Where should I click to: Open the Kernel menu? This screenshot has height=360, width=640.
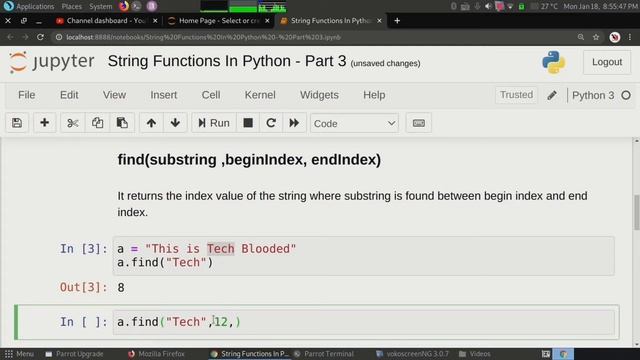pos(260,95)
